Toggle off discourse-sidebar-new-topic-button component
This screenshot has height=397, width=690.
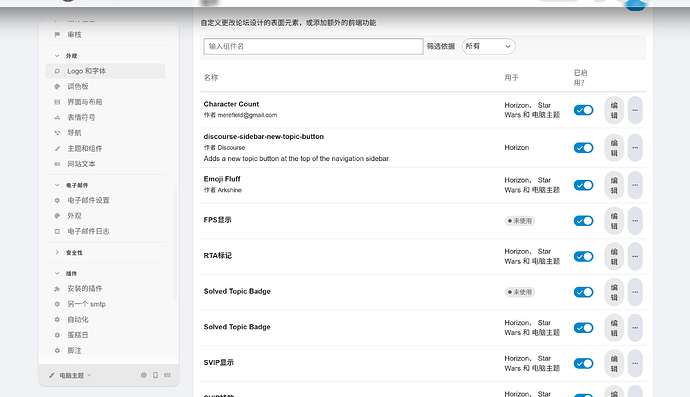pos(584,148)
